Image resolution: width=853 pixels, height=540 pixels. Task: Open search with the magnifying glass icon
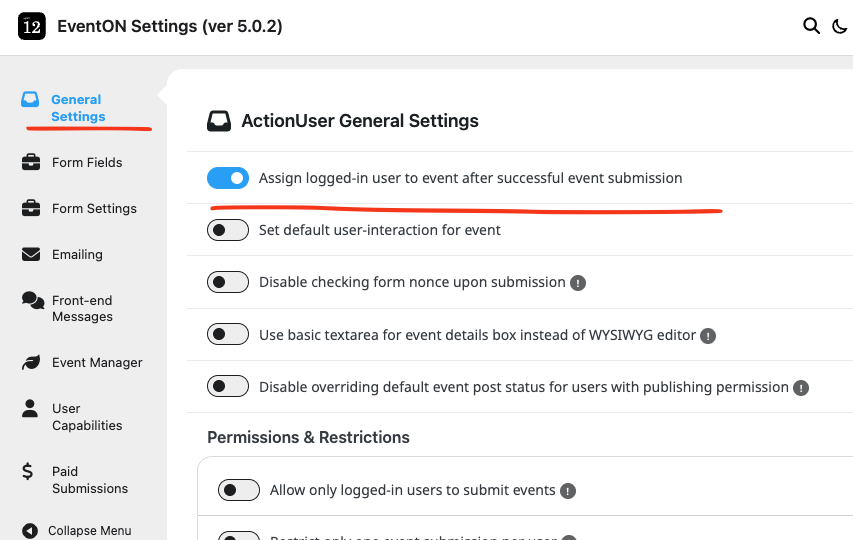(x=811, y=26)
